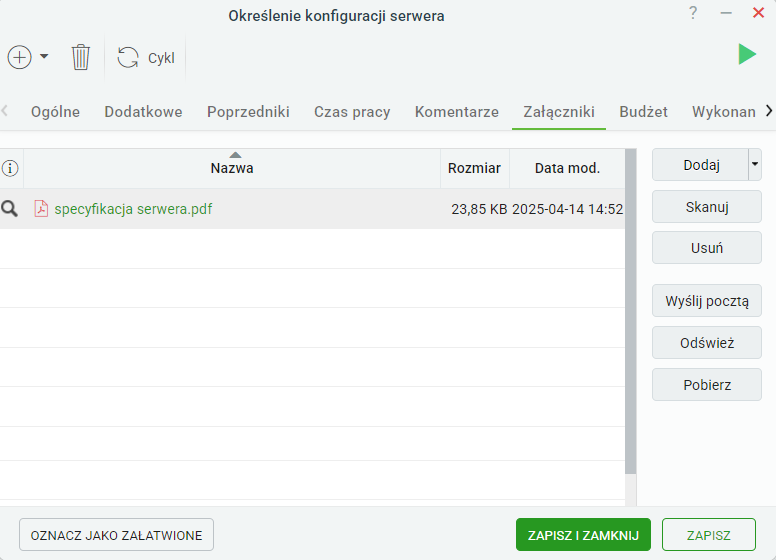776x560 pixels.
Task: Open the Budżet tab
Action: coord(643,112)
